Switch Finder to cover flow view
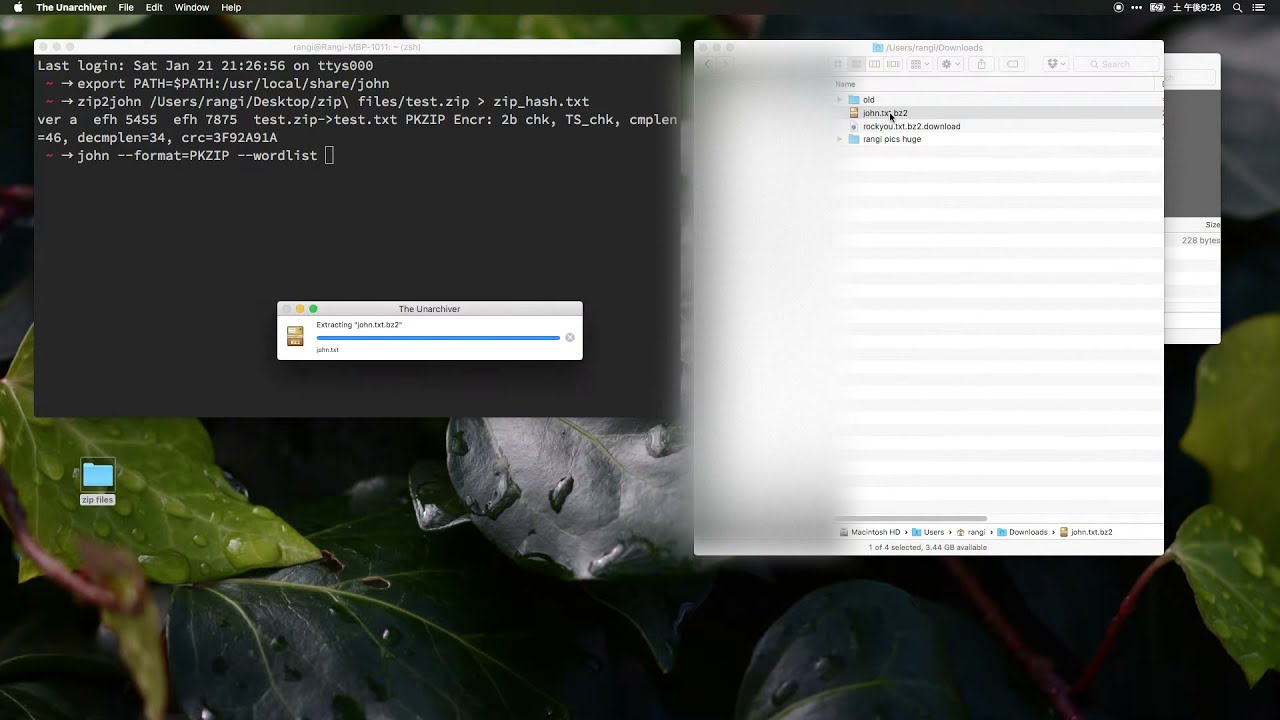This screenshot has width=1280, height=720. [893, 64]
